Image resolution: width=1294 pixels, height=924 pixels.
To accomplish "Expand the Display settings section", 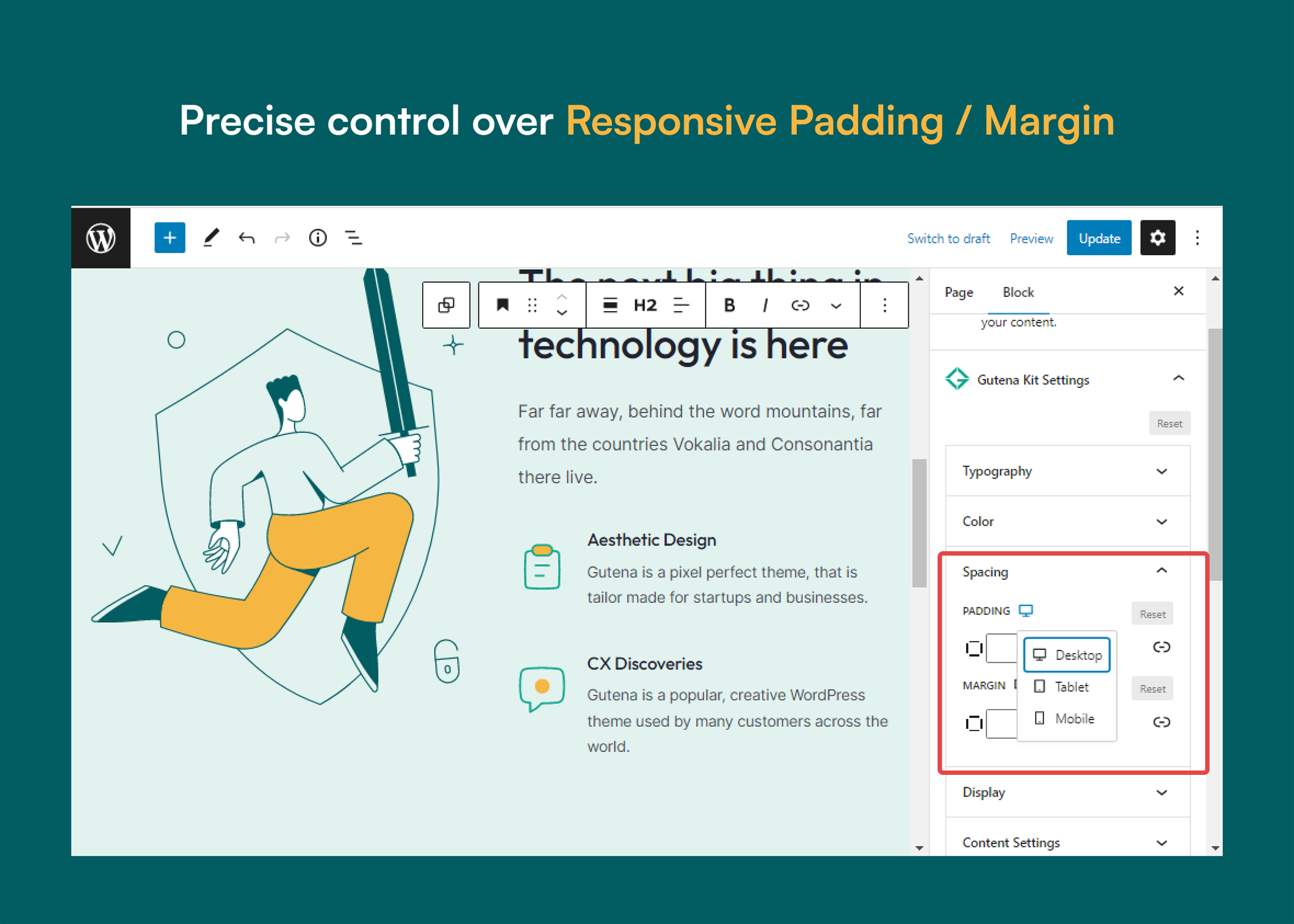I will (x=1064, y=798).
